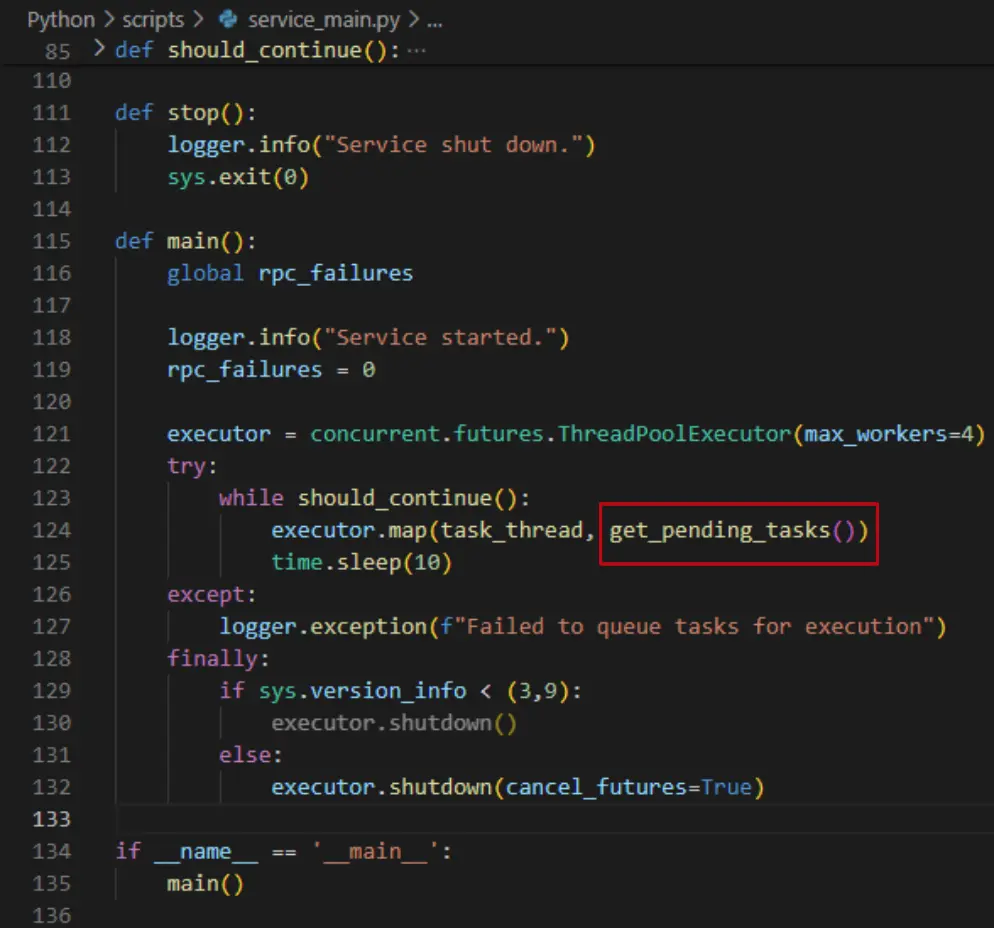Click the time.sleep(10) call

(x=361, y=562)
